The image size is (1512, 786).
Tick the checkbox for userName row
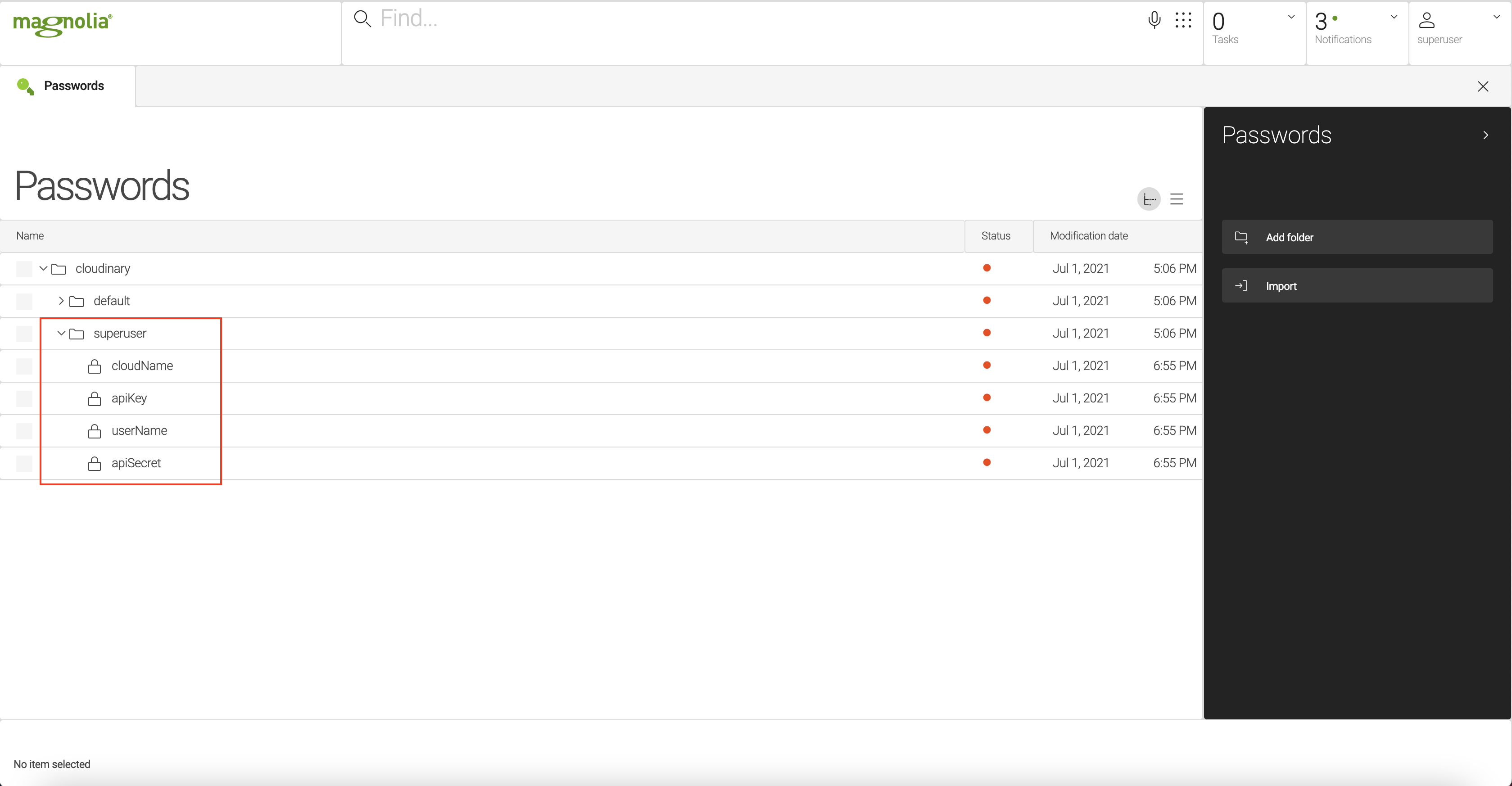[x=24, y=431]
